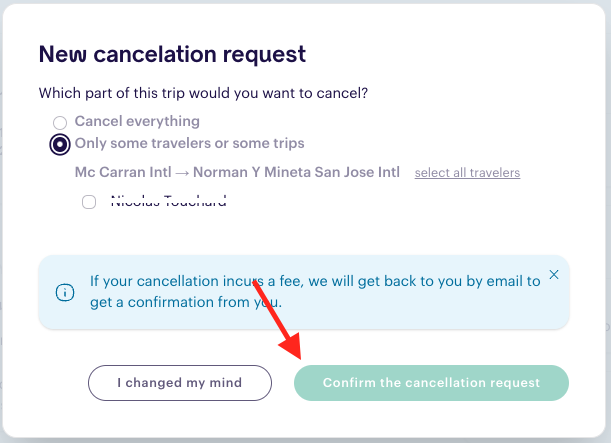Click the Only some travelers label text
Viewport: 611px width, 443px height.
pyautogui.click(x=189, y=143)
